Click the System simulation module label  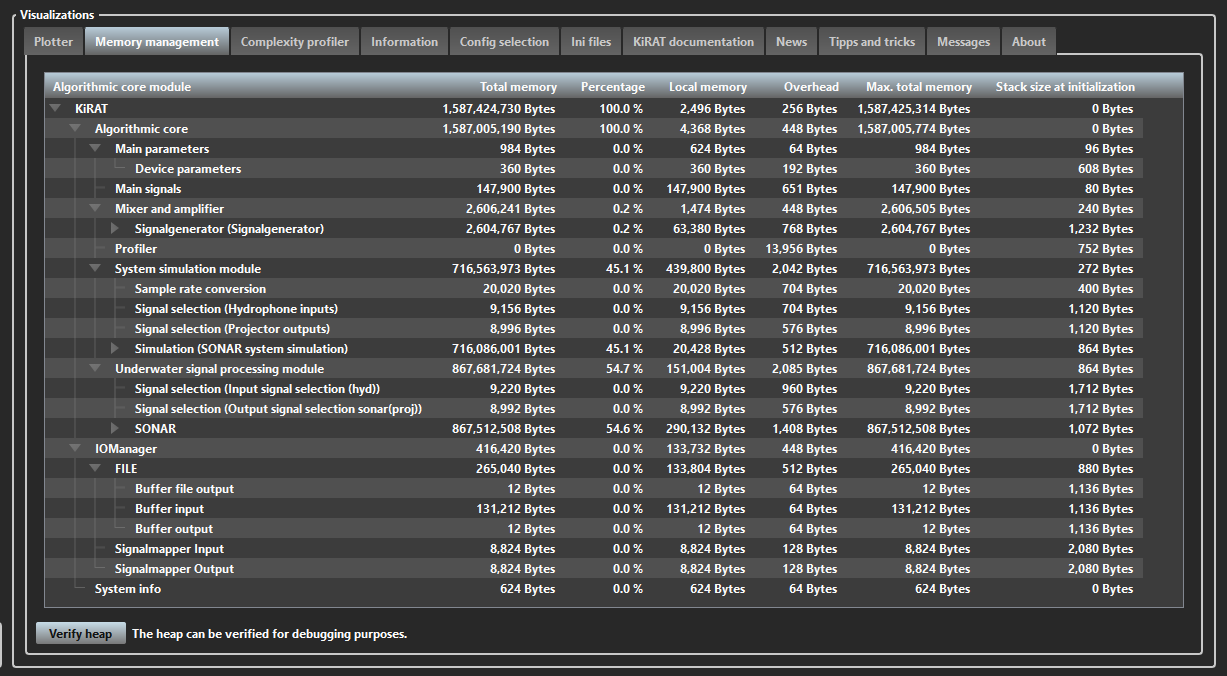coord(188,268)
